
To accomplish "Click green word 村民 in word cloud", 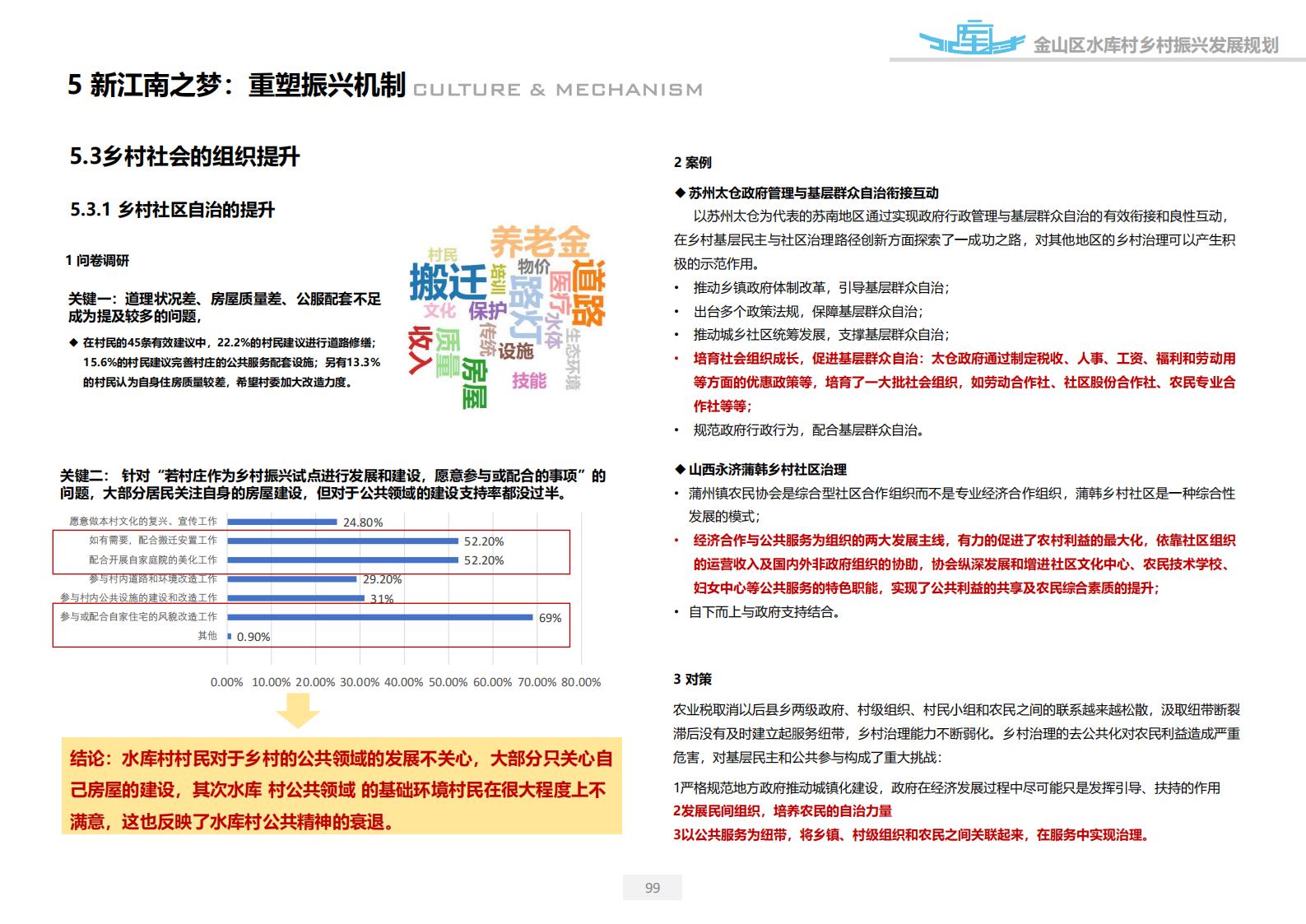I will click(443, 254).
